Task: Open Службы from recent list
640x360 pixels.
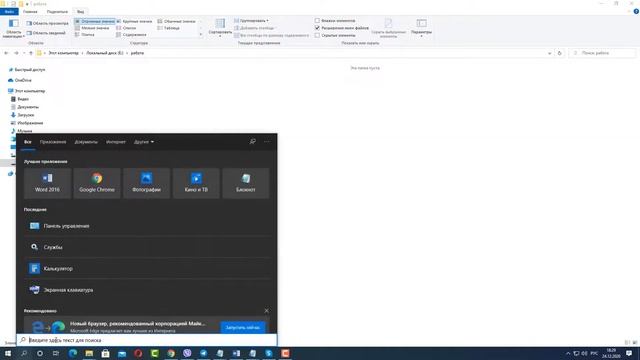Action: click(x=148, y=247)
